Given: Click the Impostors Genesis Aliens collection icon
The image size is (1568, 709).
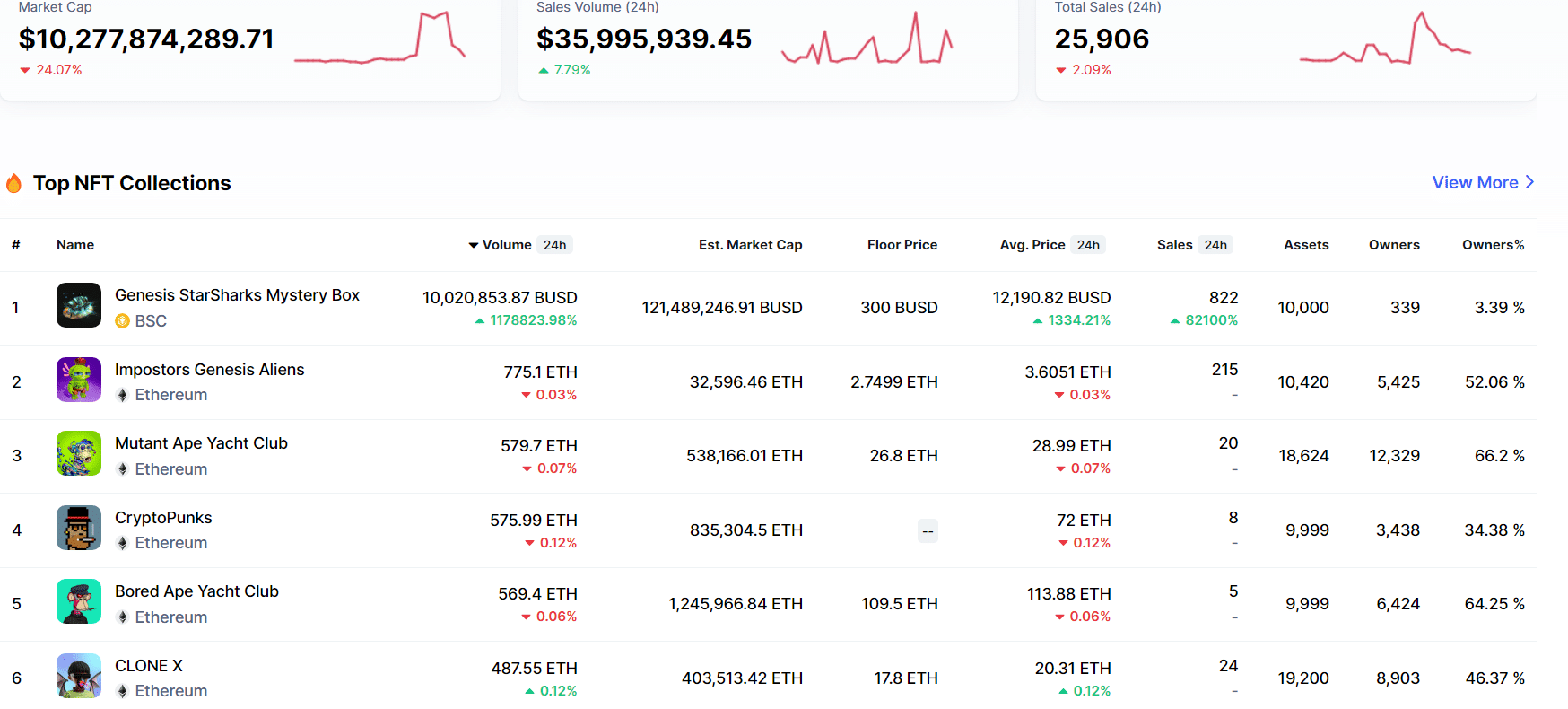Looking at the screenshot, I should click(x=79, y=380).
